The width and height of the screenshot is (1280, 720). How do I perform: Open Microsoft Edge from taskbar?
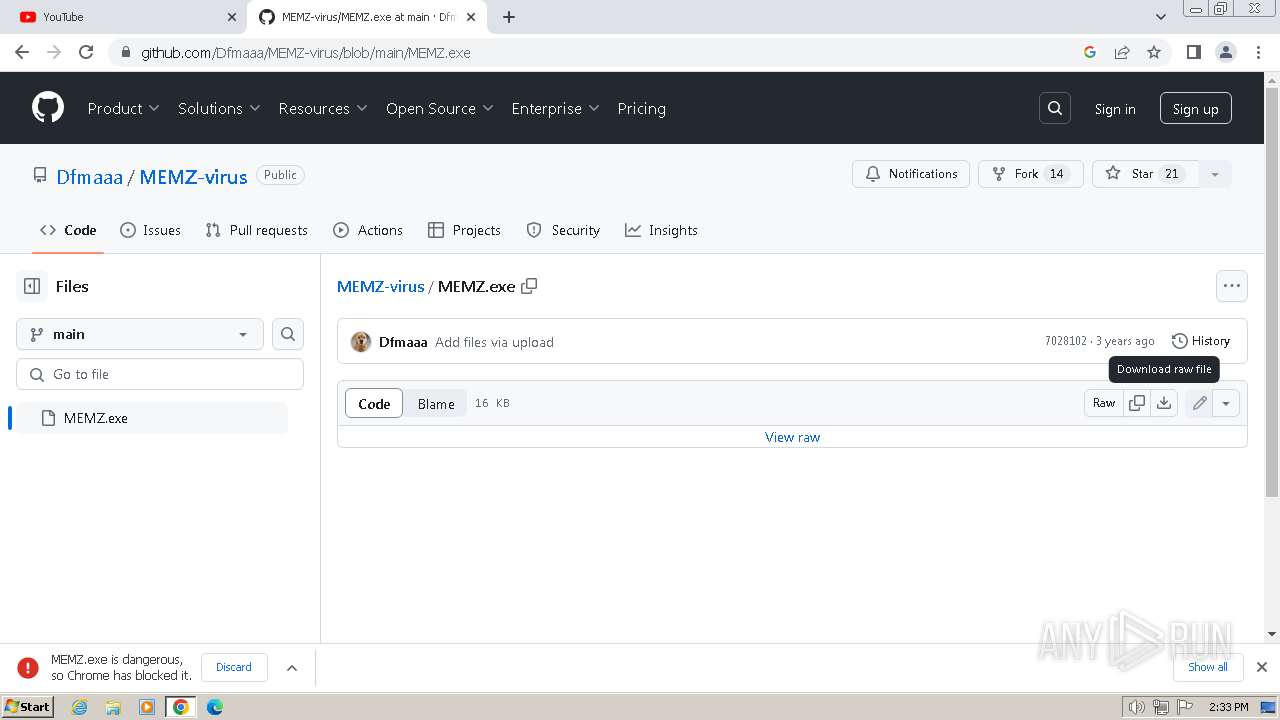pos(215,707)
